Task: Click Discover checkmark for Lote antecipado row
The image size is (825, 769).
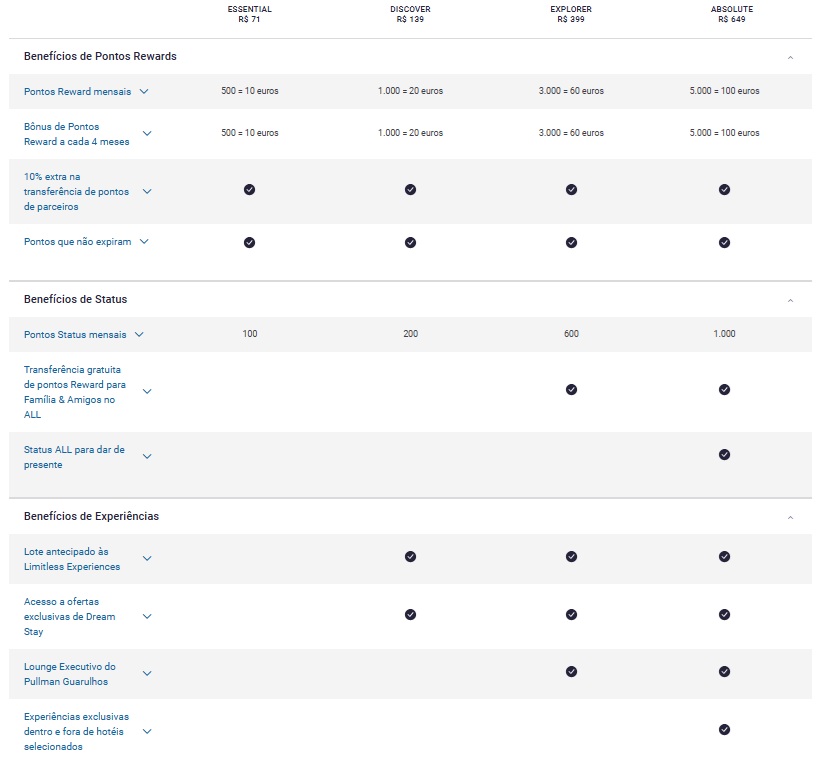Action: pyautogui.click(x=410, y=556)
